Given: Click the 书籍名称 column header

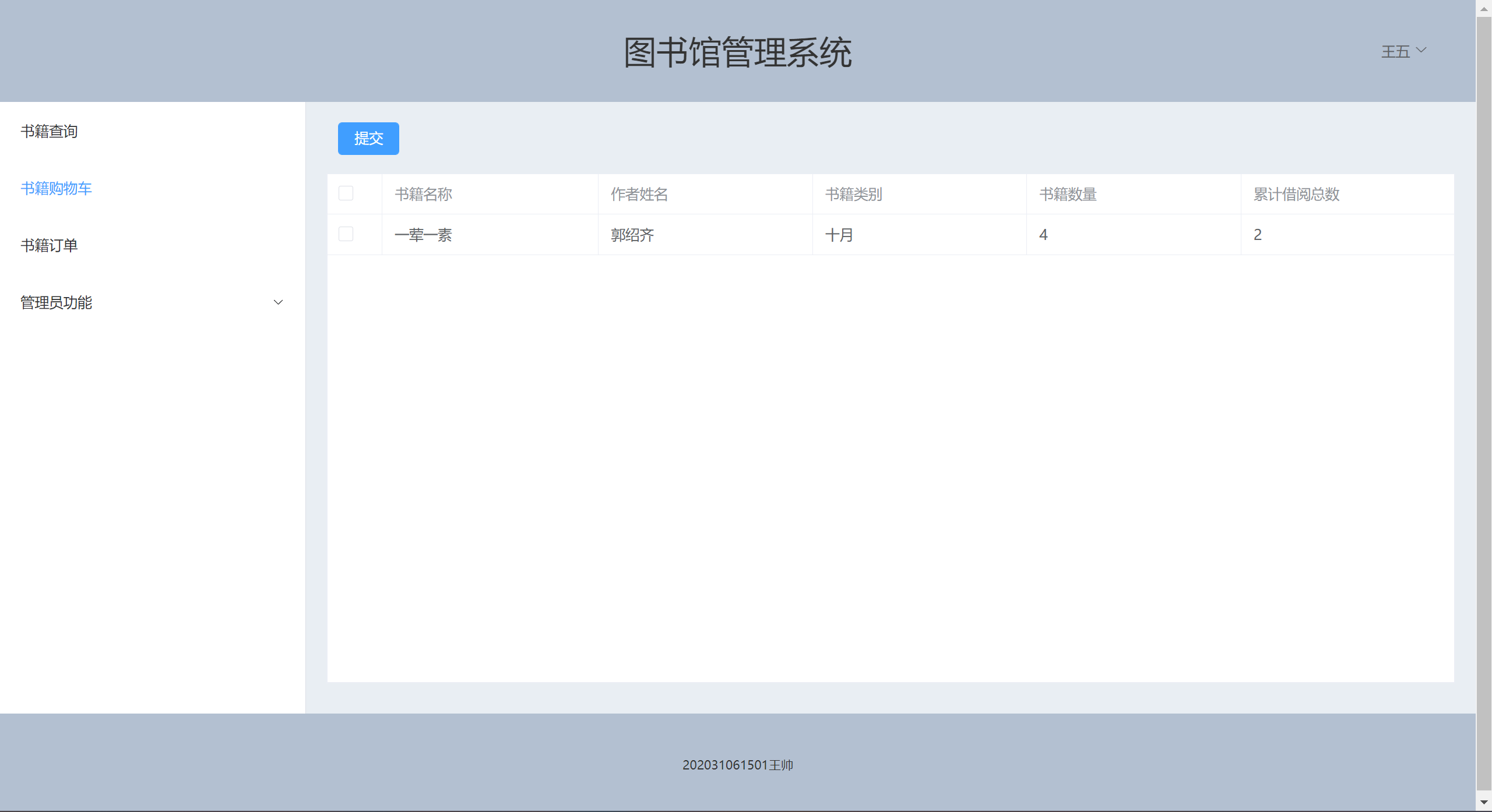Looking at the screenshot, I should [424, 194].
